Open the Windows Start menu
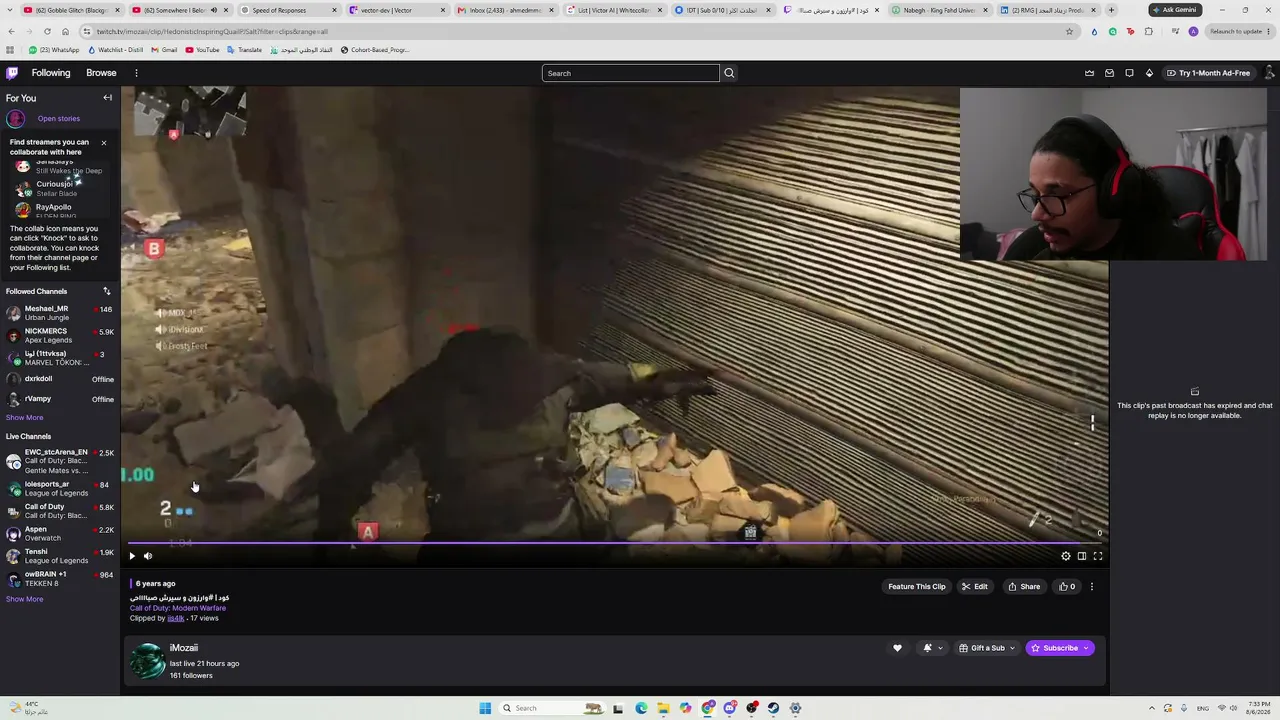1280x720 pixels. (485, 708)
